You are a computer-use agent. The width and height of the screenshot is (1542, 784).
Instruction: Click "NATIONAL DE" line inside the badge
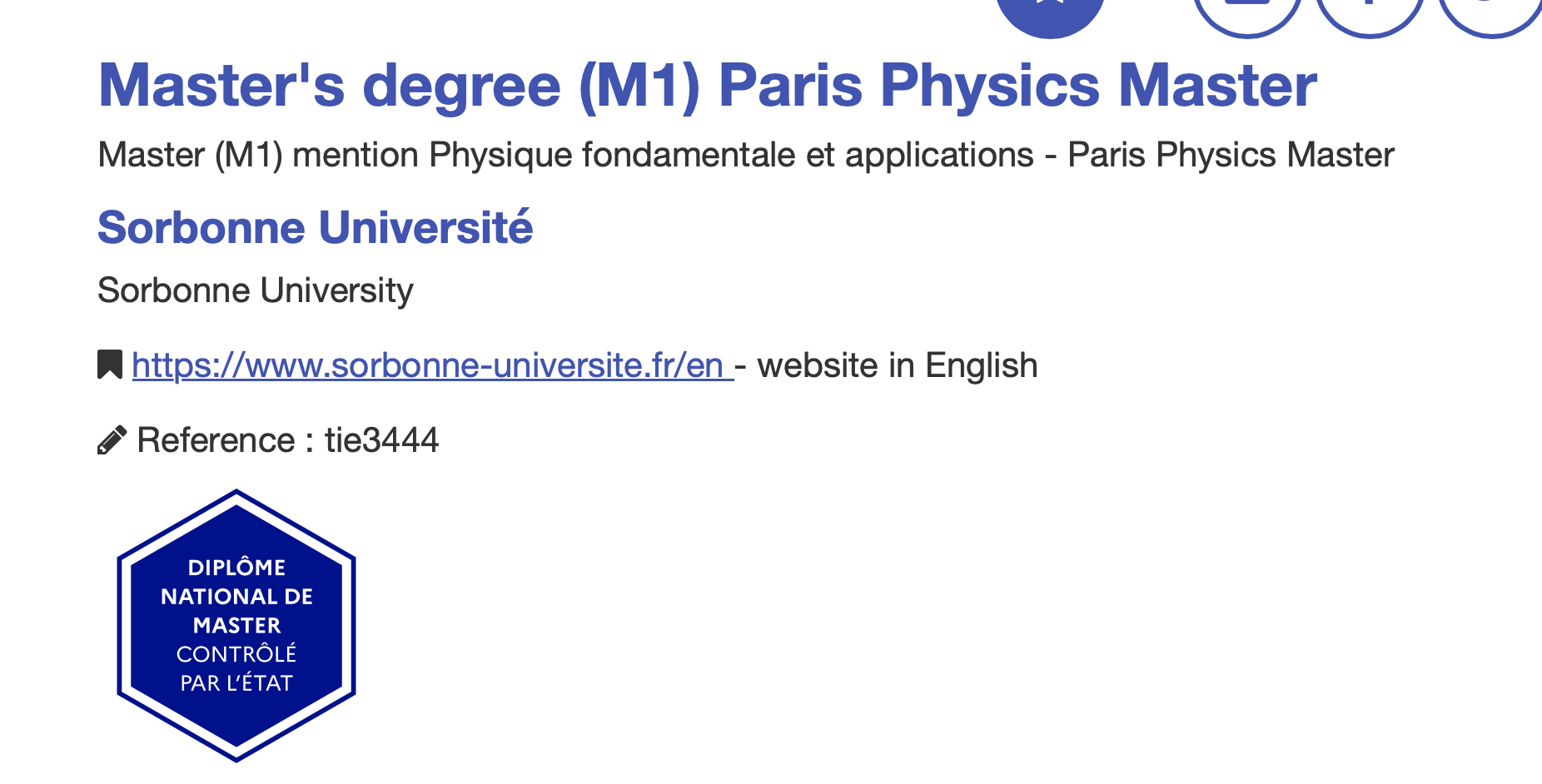236,597
